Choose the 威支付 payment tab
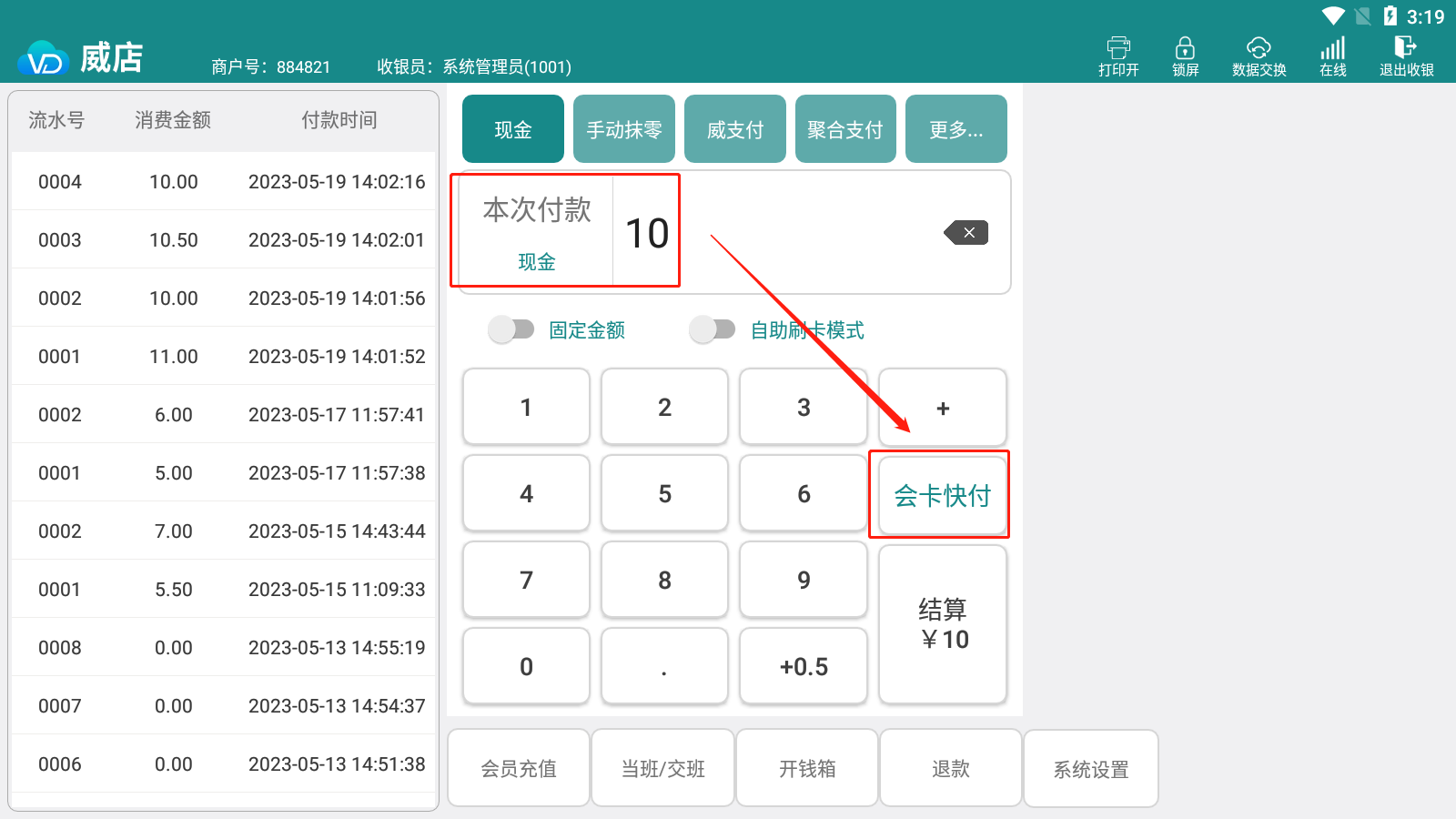The height and width of the screenshot is (819, 1456). click(734, 129)
